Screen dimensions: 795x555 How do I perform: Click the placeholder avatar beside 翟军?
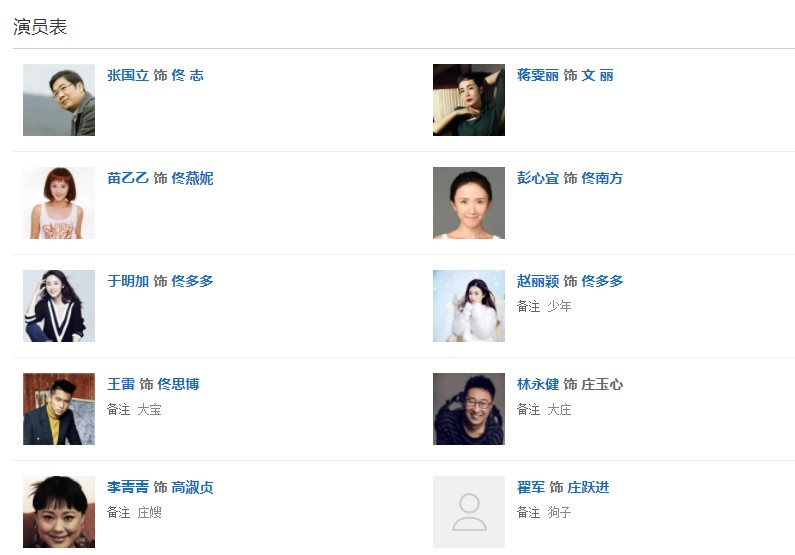[469, 512]
